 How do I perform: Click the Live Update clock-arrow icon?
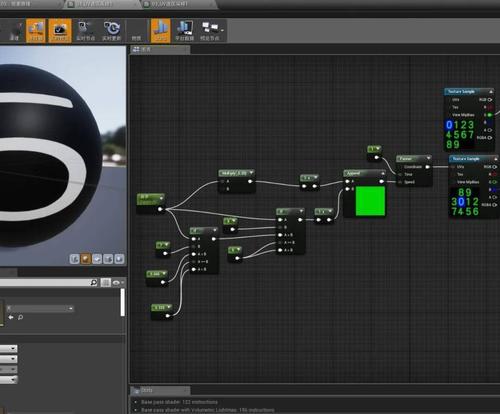tap(111, 30)
